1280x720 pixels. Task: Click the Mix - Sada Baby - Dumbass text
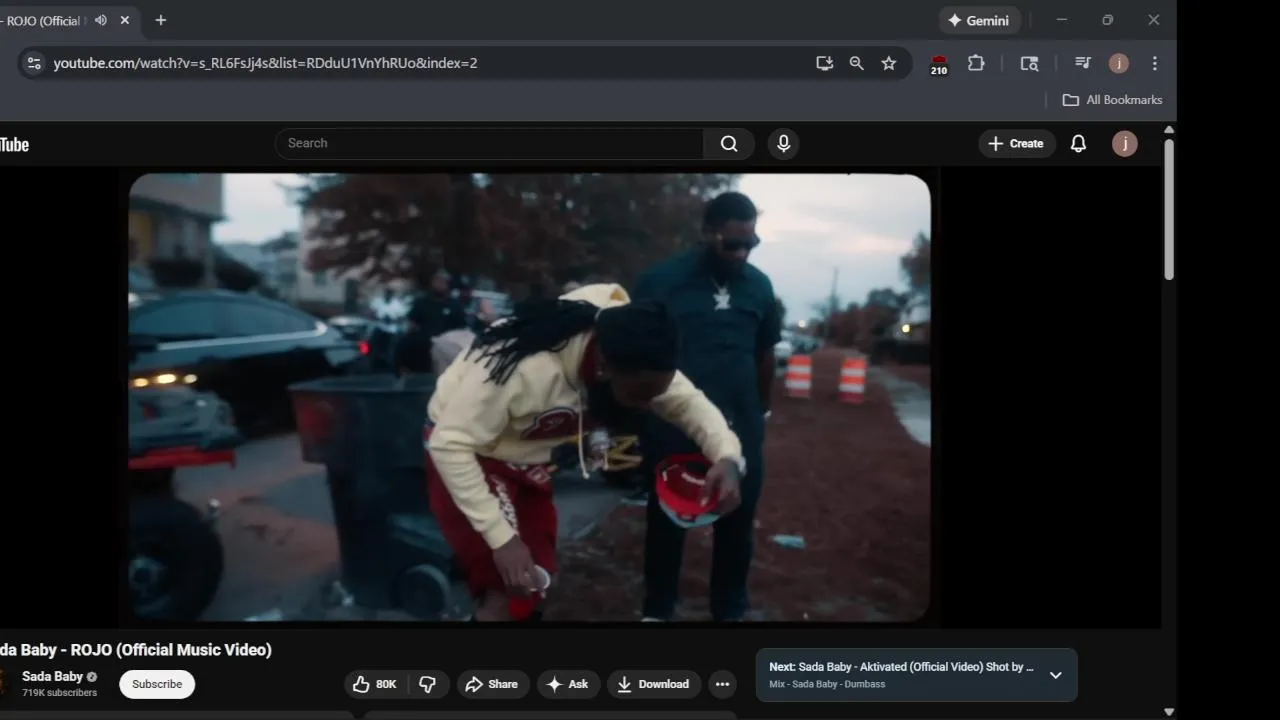click(827, 684)
